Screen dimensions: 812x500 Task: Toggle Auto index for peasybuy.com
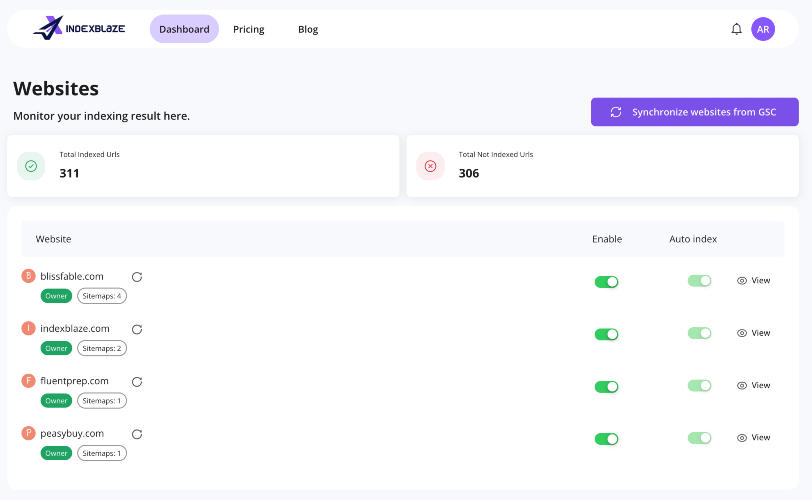pos(700,437)
